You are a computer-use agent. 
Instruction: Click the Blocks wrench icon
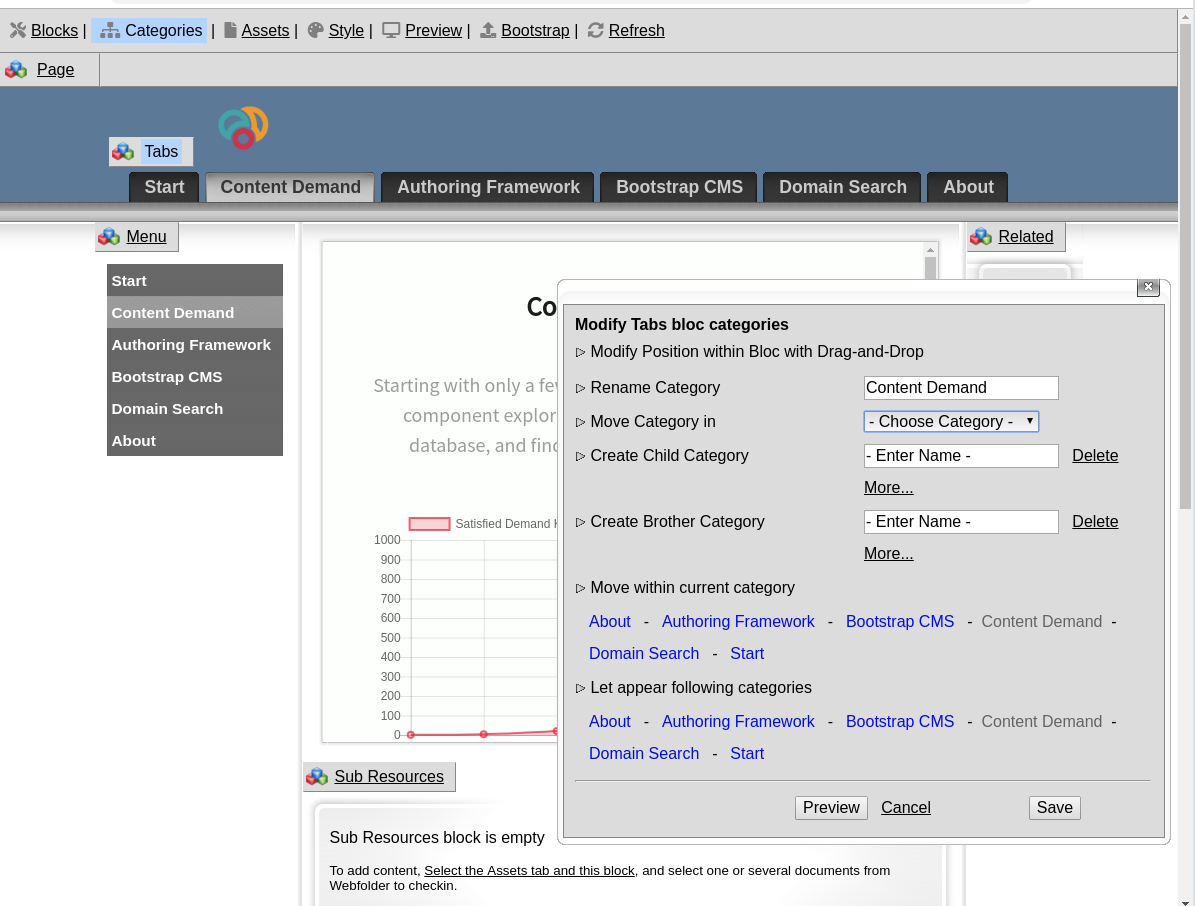click(18, 30)
